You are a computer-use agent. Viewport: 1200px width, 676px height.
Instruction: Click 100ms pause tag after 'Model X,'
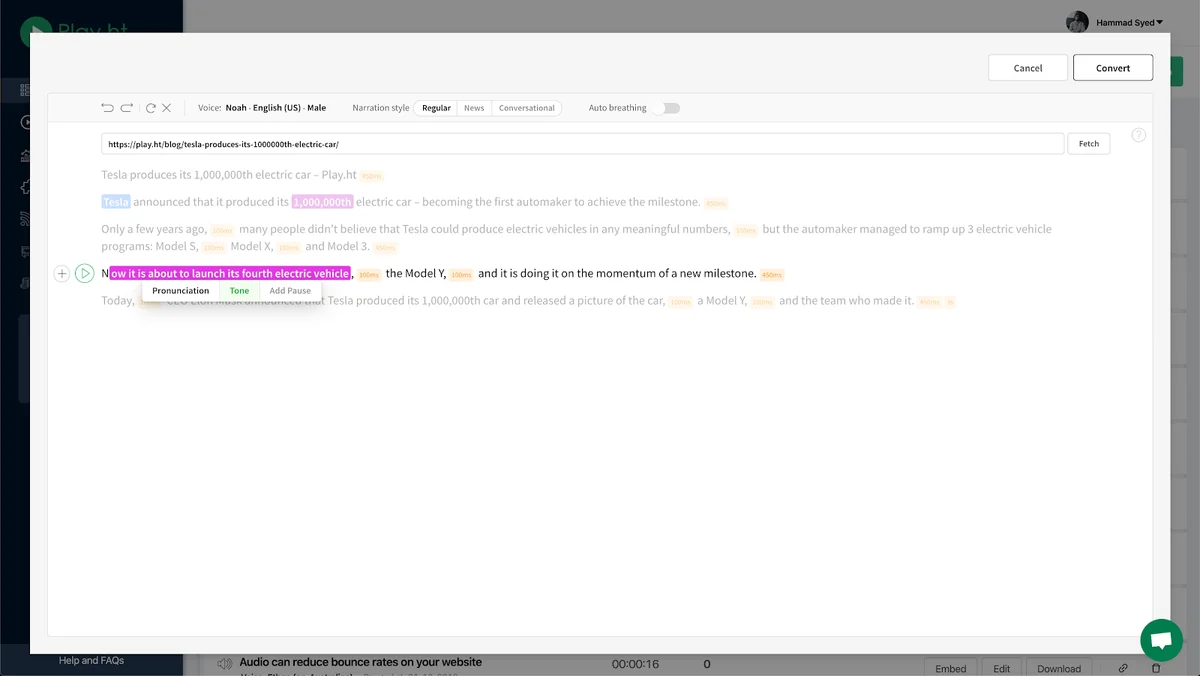click(x=288, y=247)
